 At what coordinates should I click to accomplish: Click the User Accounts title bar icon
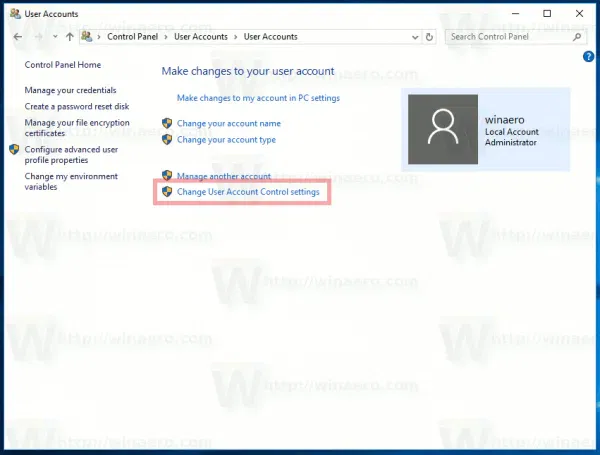click(x=15, y=14)
